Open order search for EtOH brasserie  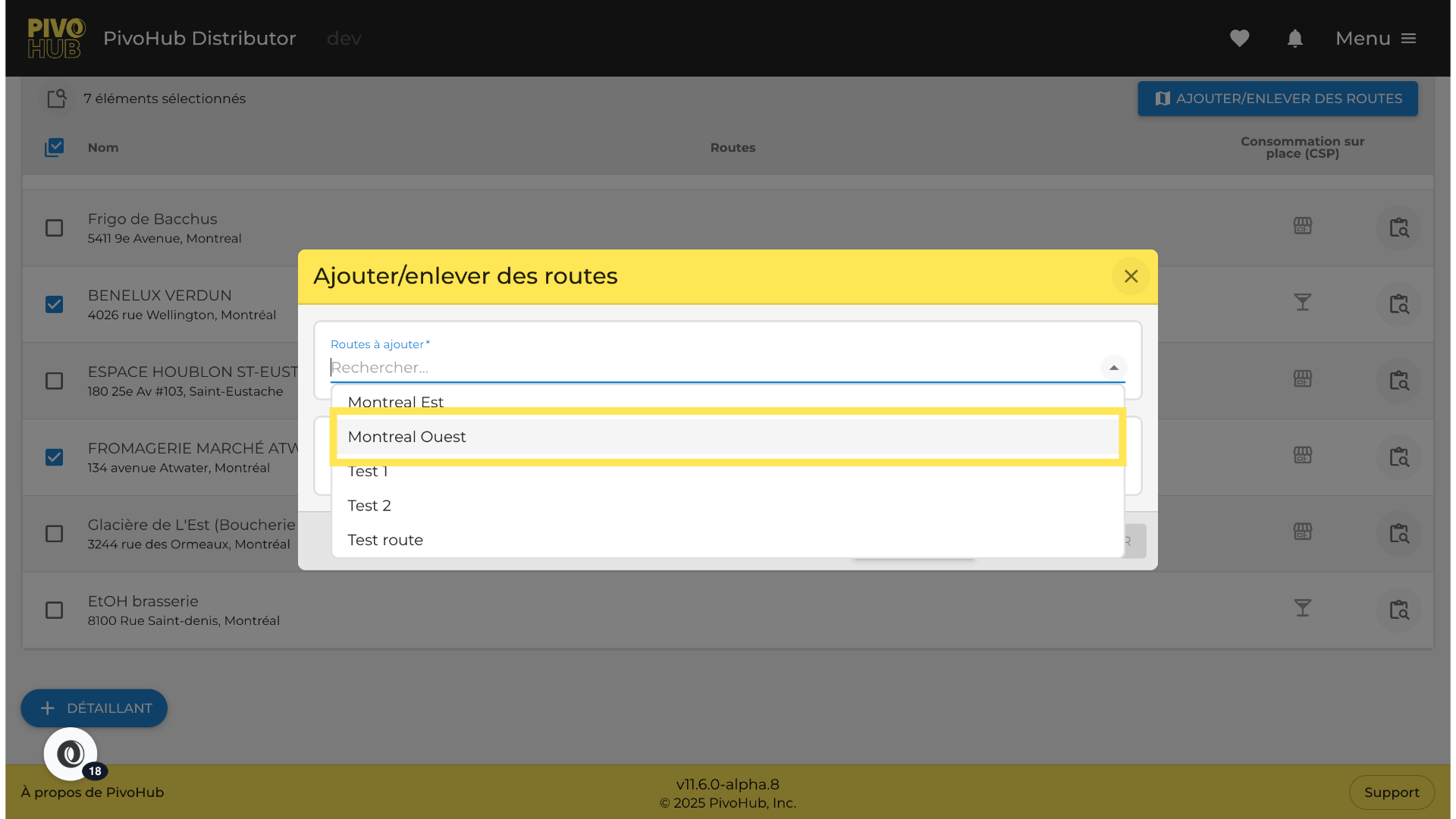(1398, 610)
